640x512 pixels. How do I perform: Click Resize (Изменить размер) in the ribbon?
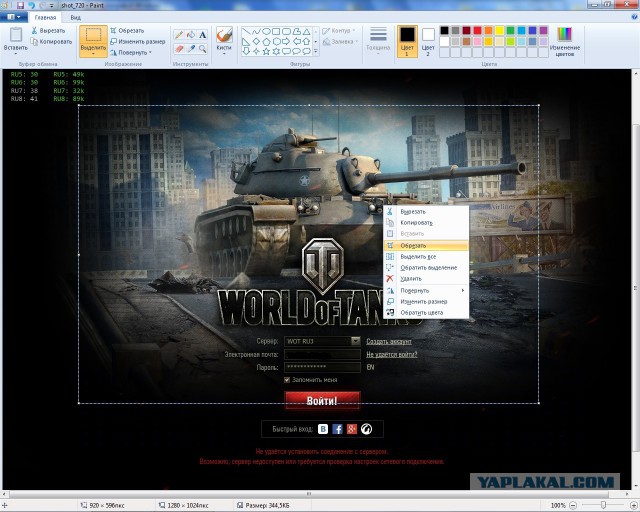click(x=138, y=42)
